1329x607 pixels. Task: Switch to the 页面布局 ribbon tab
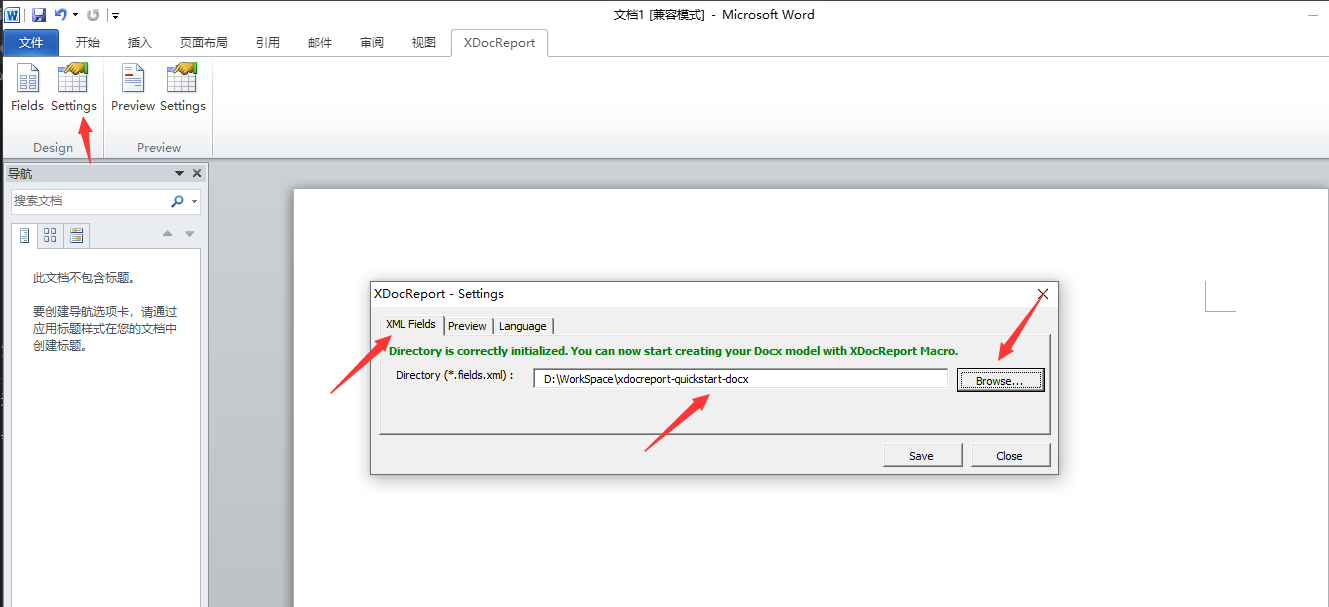click(204, 43)
